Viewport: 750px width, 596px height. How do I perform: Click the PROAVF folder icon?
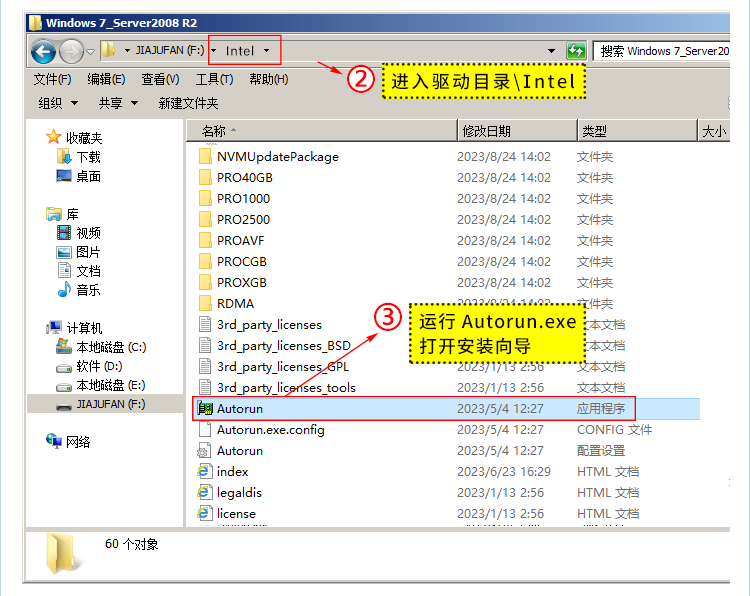(205, 241)
